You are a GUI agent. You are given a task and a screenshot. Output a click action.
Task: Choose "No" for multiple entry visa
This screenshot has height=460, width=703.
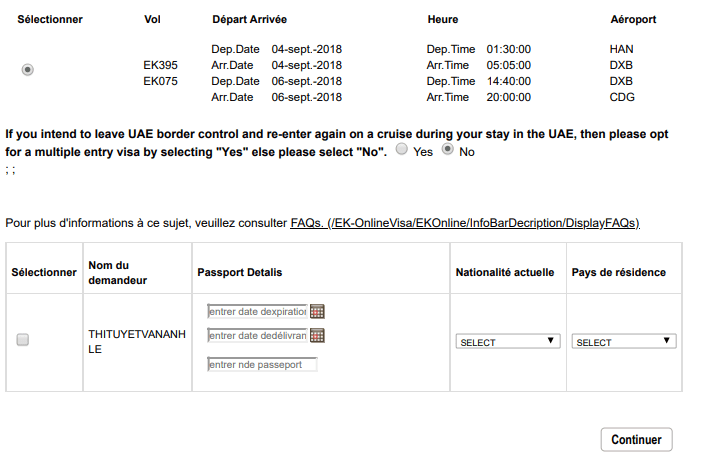tap(447, 150)
